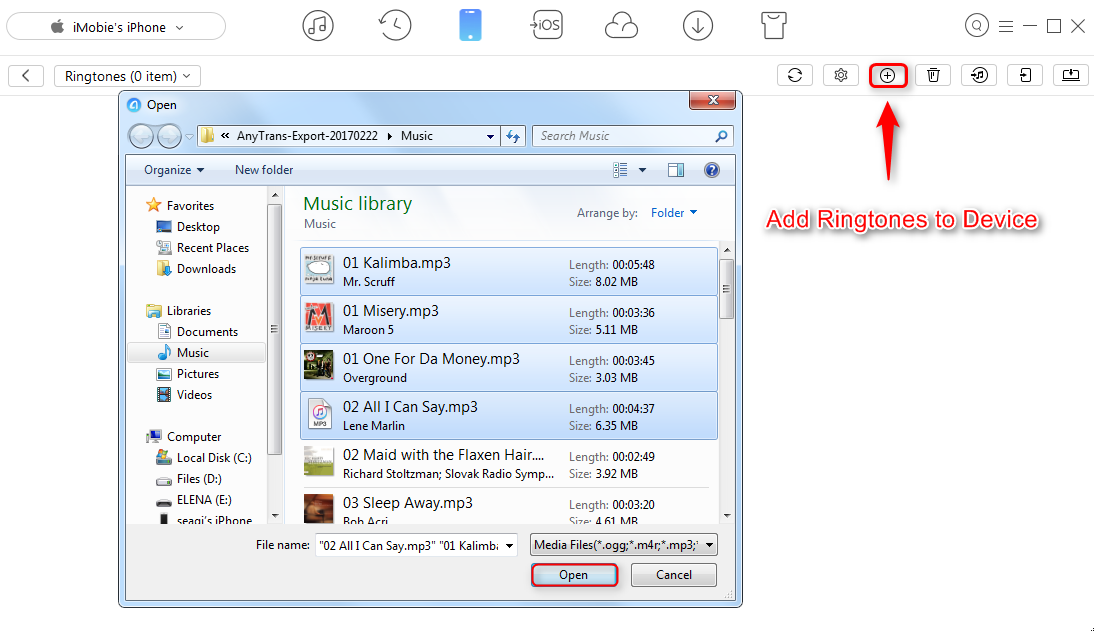Image resolution: width=1094 pixels, height=631 pixels.
Task: Click the File name input field
Action: click(409, 545)
